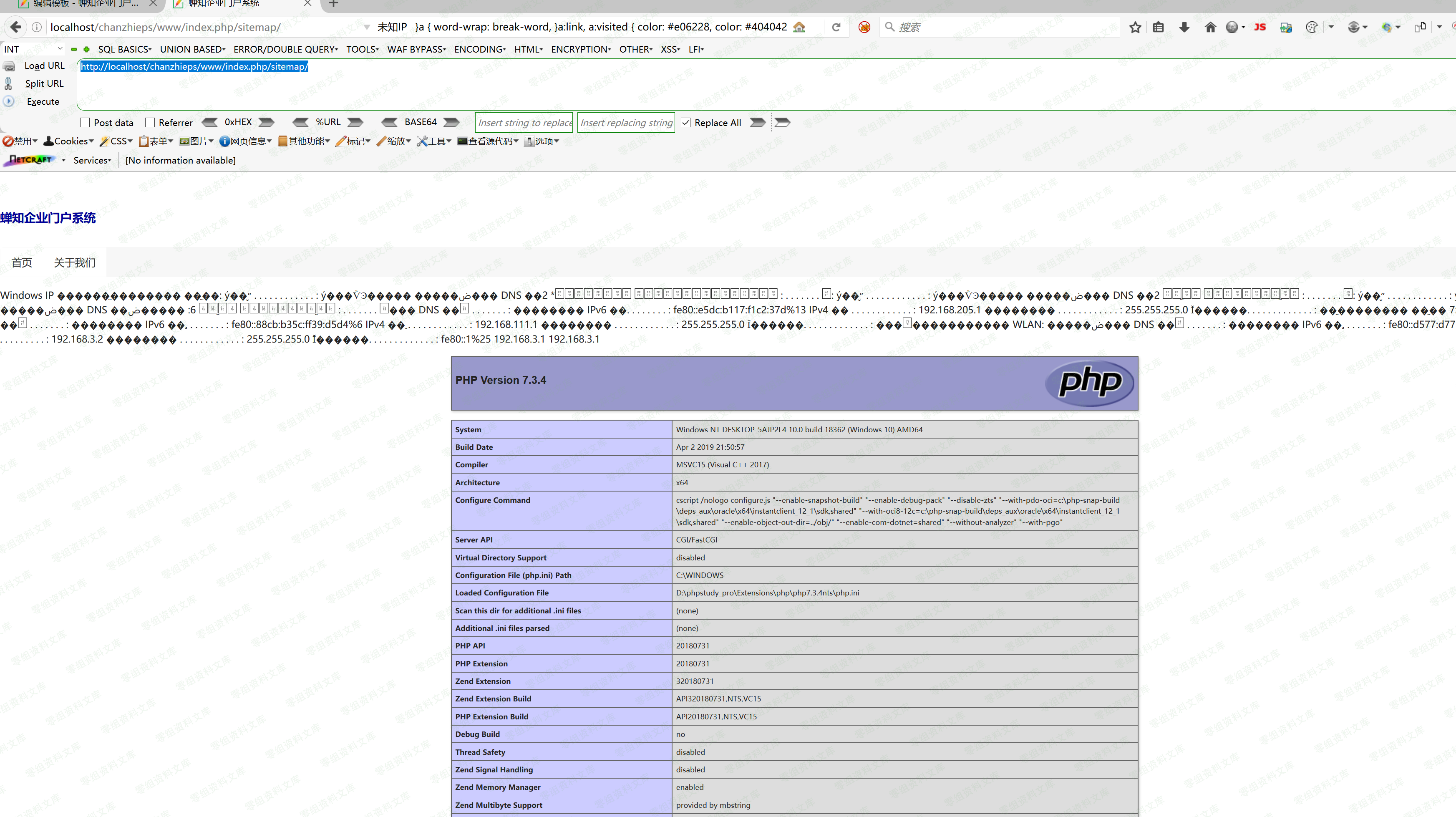Click the 关于我们 navigation link
This screenshot has width=1456, height=817.
pos(75,262)
